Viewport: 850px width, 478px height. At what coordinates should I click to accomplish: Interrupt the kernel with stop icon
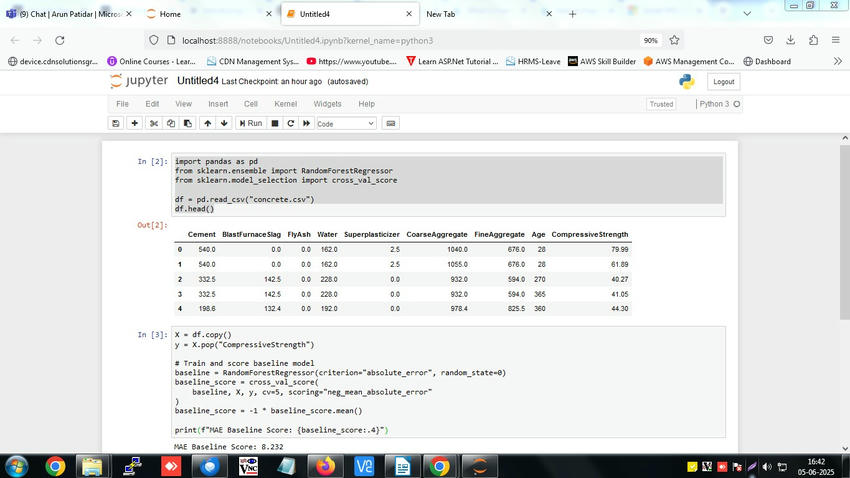[x=275, y=124]
